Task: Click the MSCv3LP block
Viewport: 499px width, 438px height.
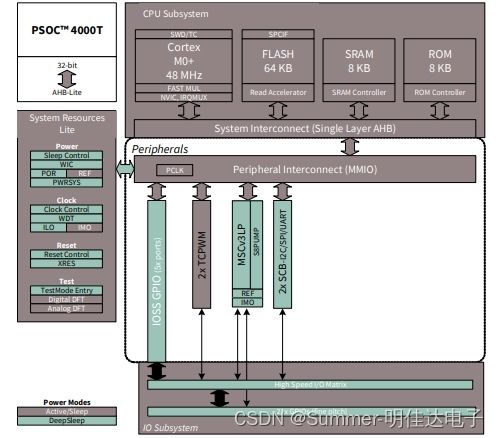Action: [241, 245]
